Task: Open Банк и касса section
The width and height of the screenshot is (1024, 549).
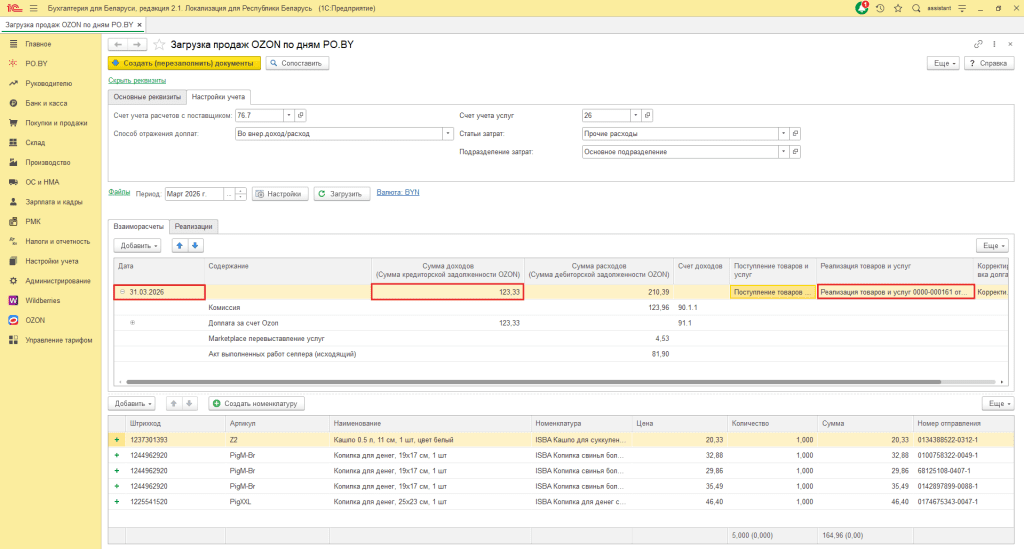Action: coord(46,103)
